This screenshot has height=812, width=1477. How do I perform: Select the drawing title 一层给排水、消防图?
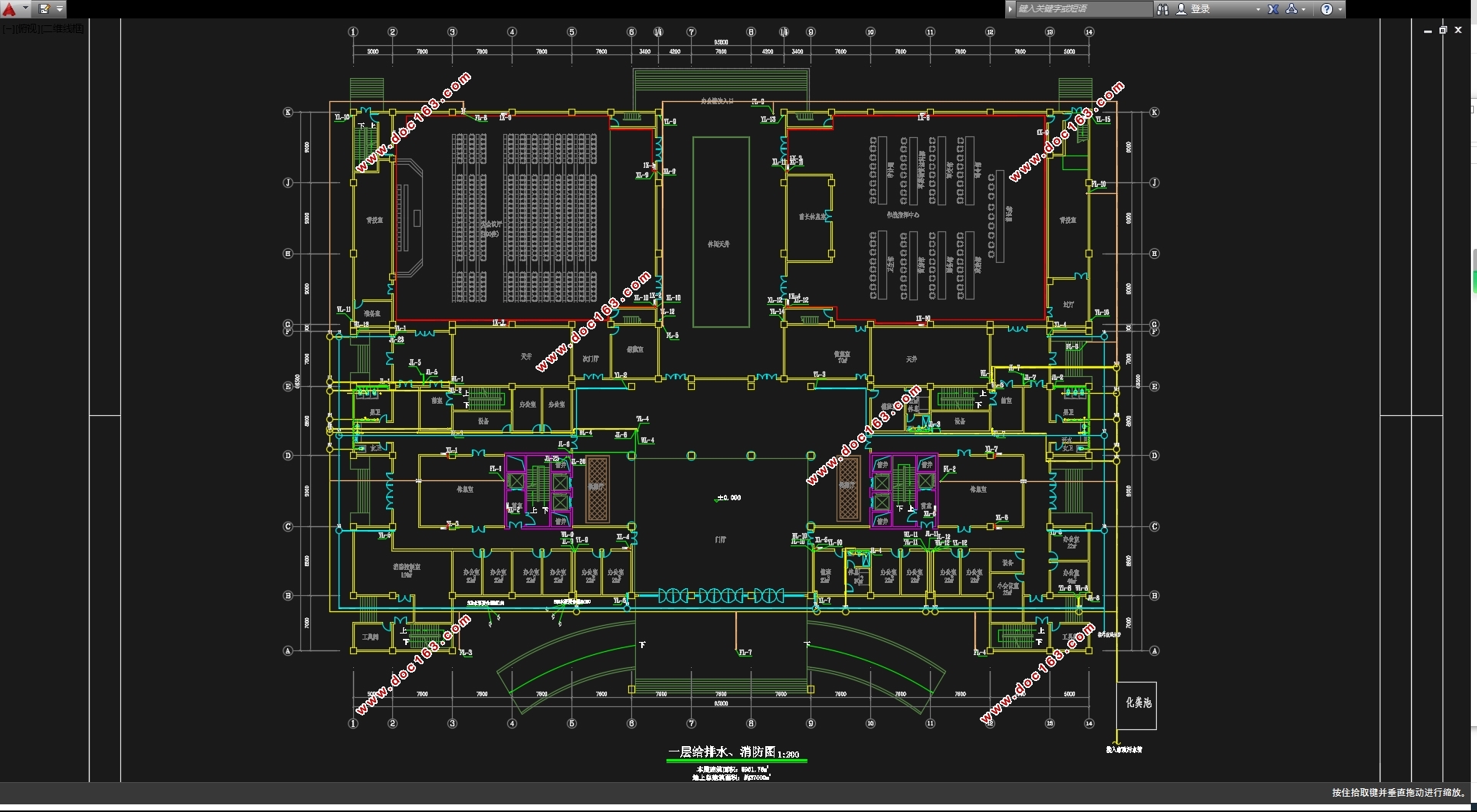click(x=722, y=752)
